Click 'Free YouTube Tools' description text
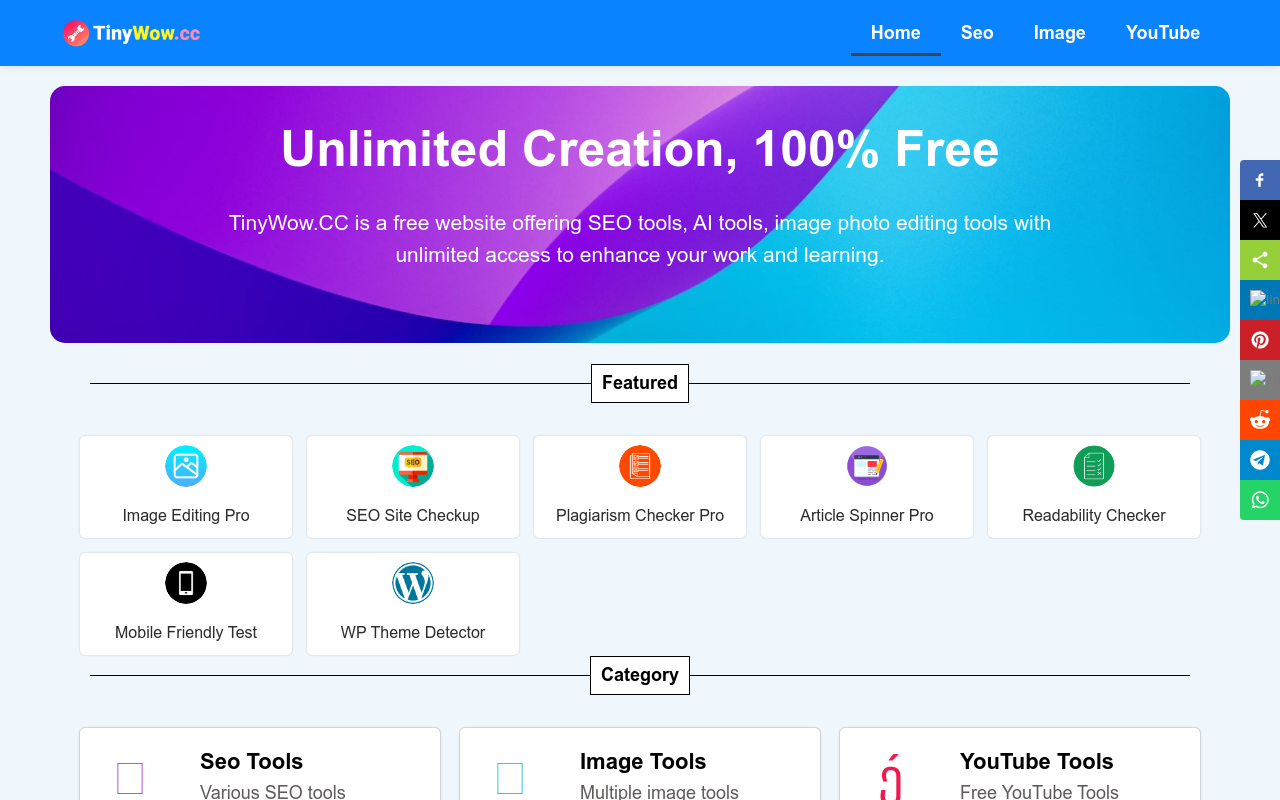 pyautogui.click(x=1039, y=791)
